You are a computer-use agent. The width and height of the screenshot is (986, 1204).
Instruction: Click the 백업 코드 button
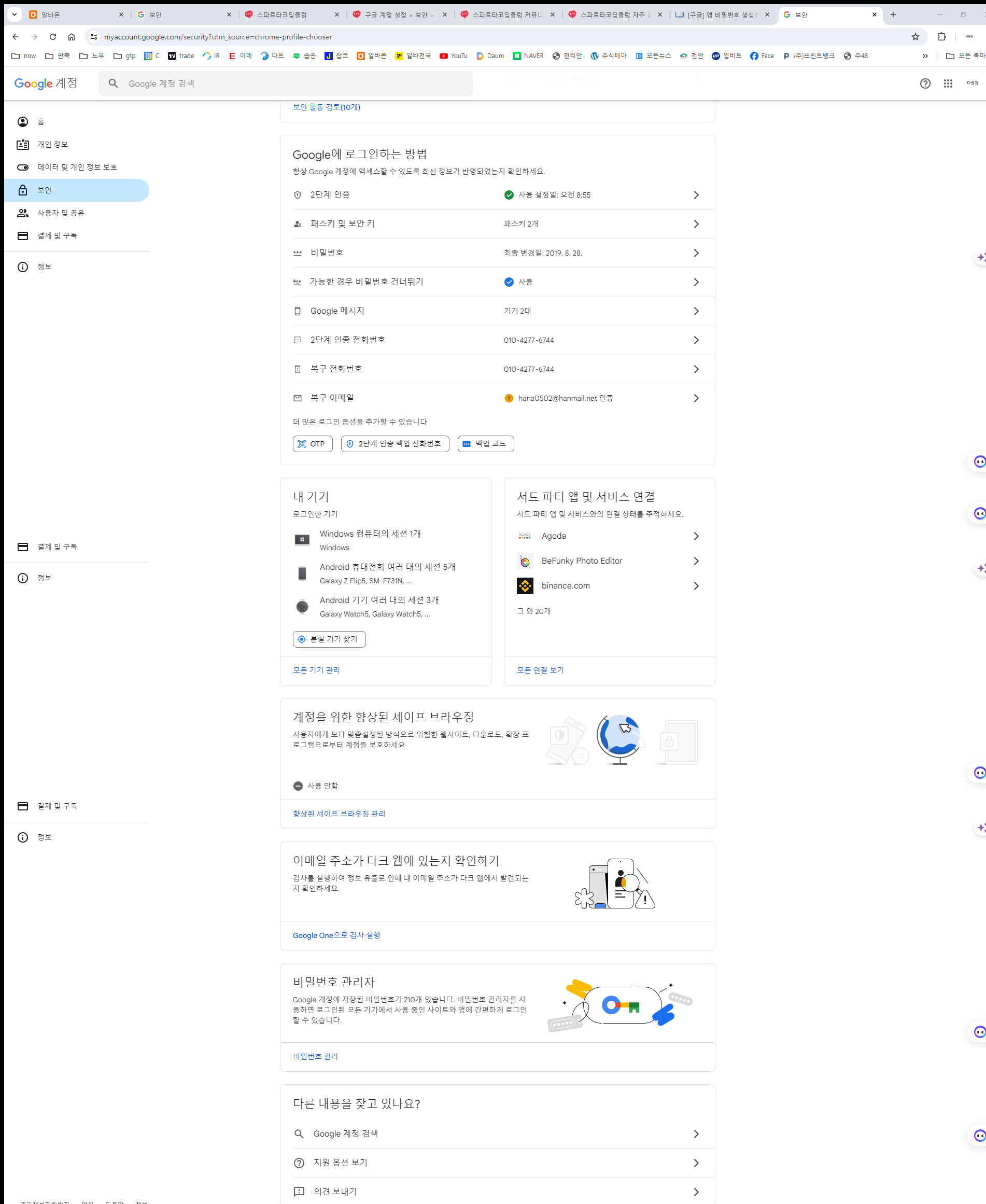pos(486,444)
